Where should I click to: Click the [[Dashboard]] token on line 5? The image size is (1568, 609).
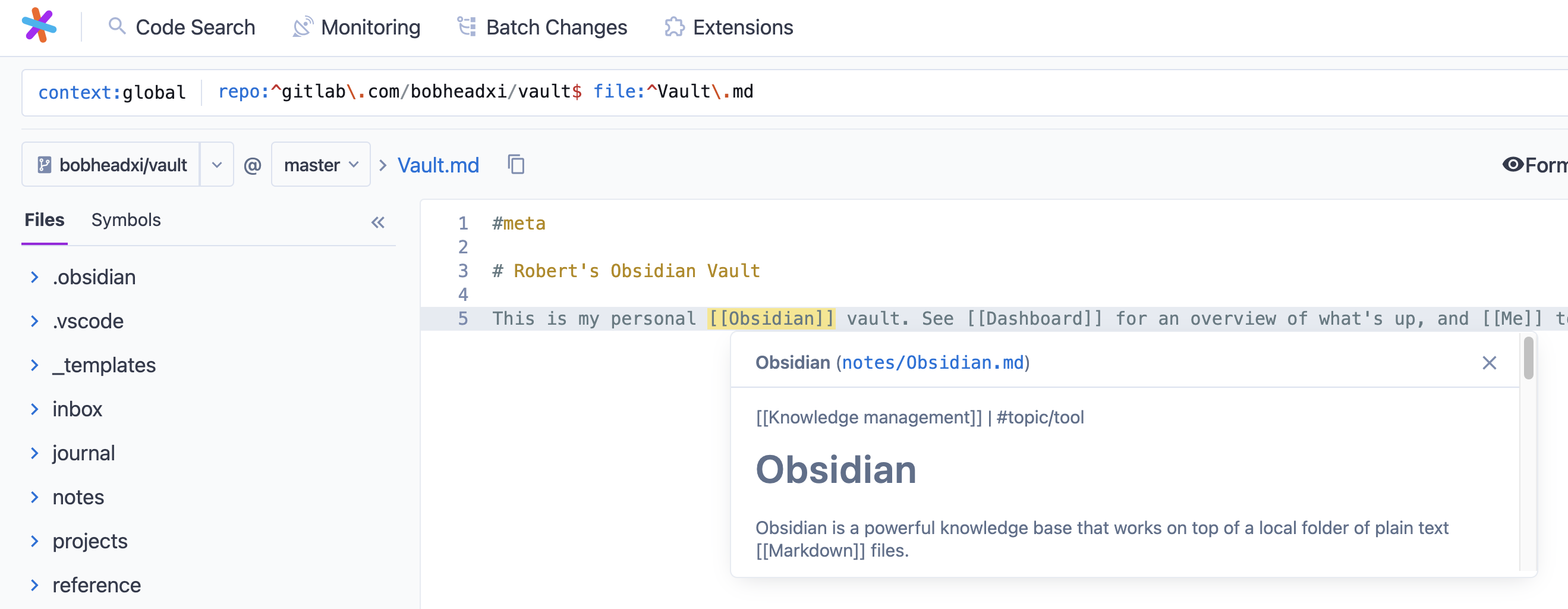click(1034, 319)
